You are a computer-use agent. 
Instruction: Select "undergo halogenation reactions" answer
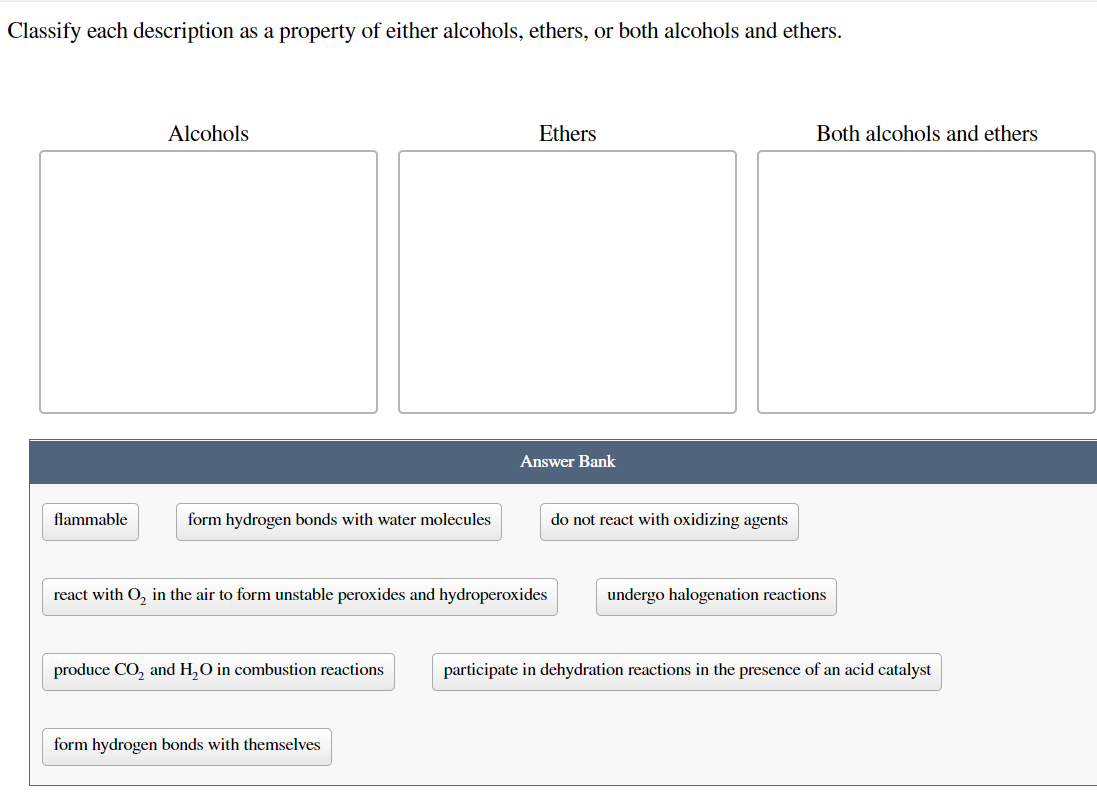716,596
